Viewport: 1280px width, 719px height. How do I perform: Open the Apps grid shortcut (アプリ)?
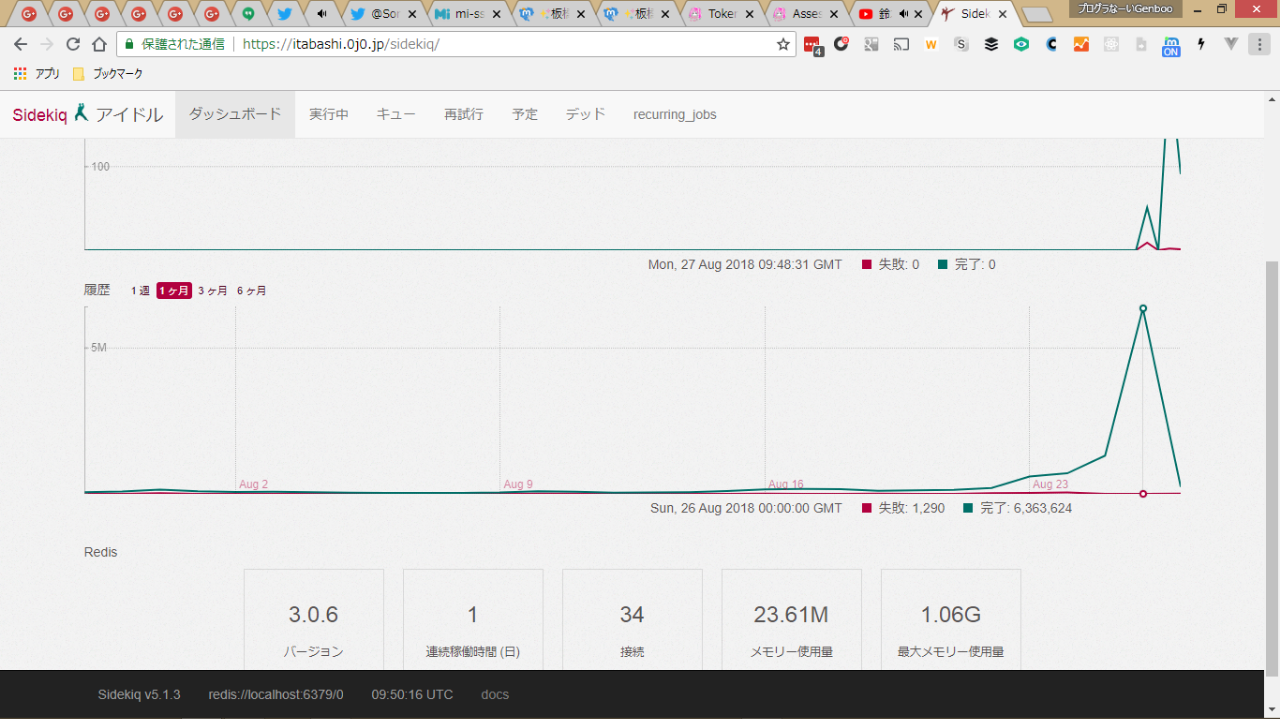coord(36,74)
